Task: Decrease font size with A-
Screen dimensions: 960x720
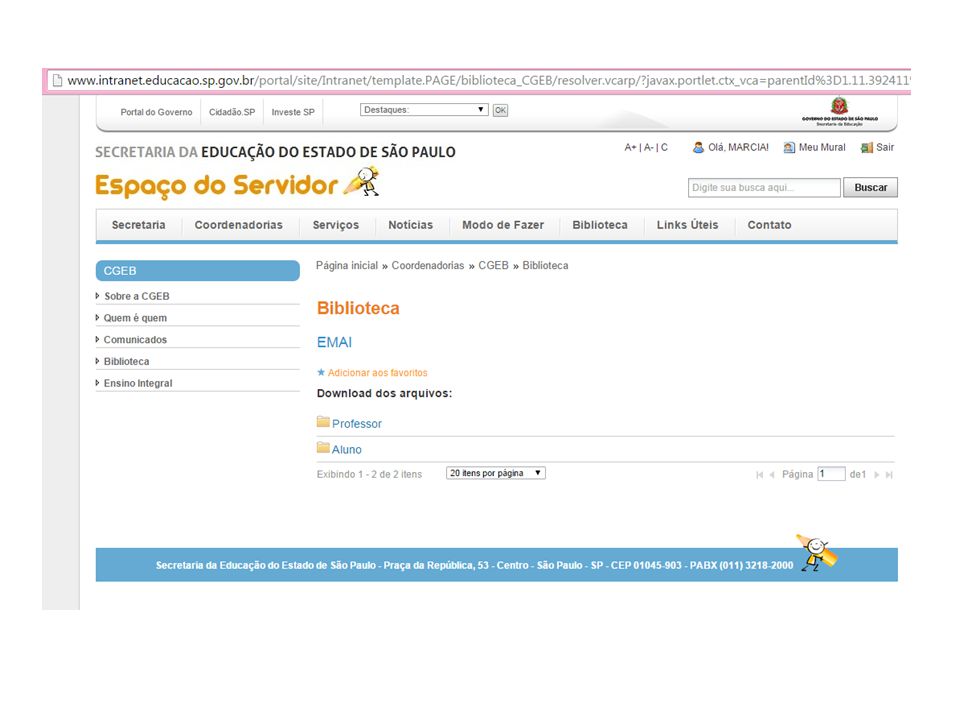Action: (x=648, y=148)
